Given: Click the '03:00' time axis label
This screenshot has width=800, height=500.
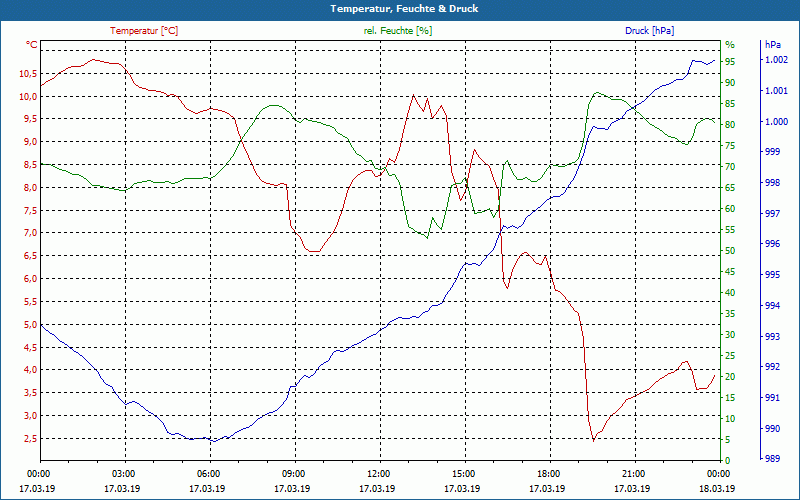Looking at the screenshot, I should (x=122, y=474).
